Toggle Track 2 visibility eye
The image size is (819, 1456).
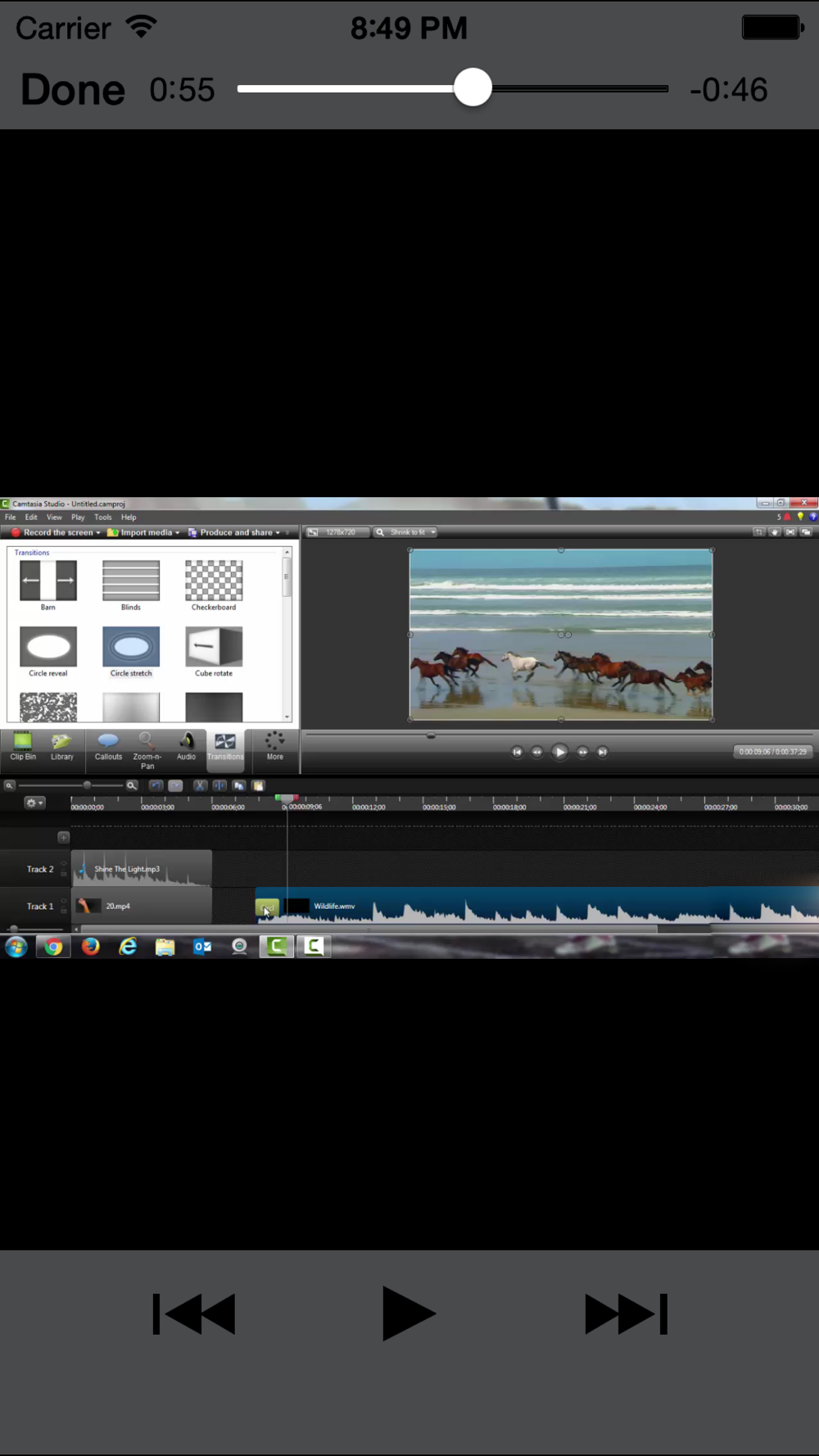click(x=63, y=864)
